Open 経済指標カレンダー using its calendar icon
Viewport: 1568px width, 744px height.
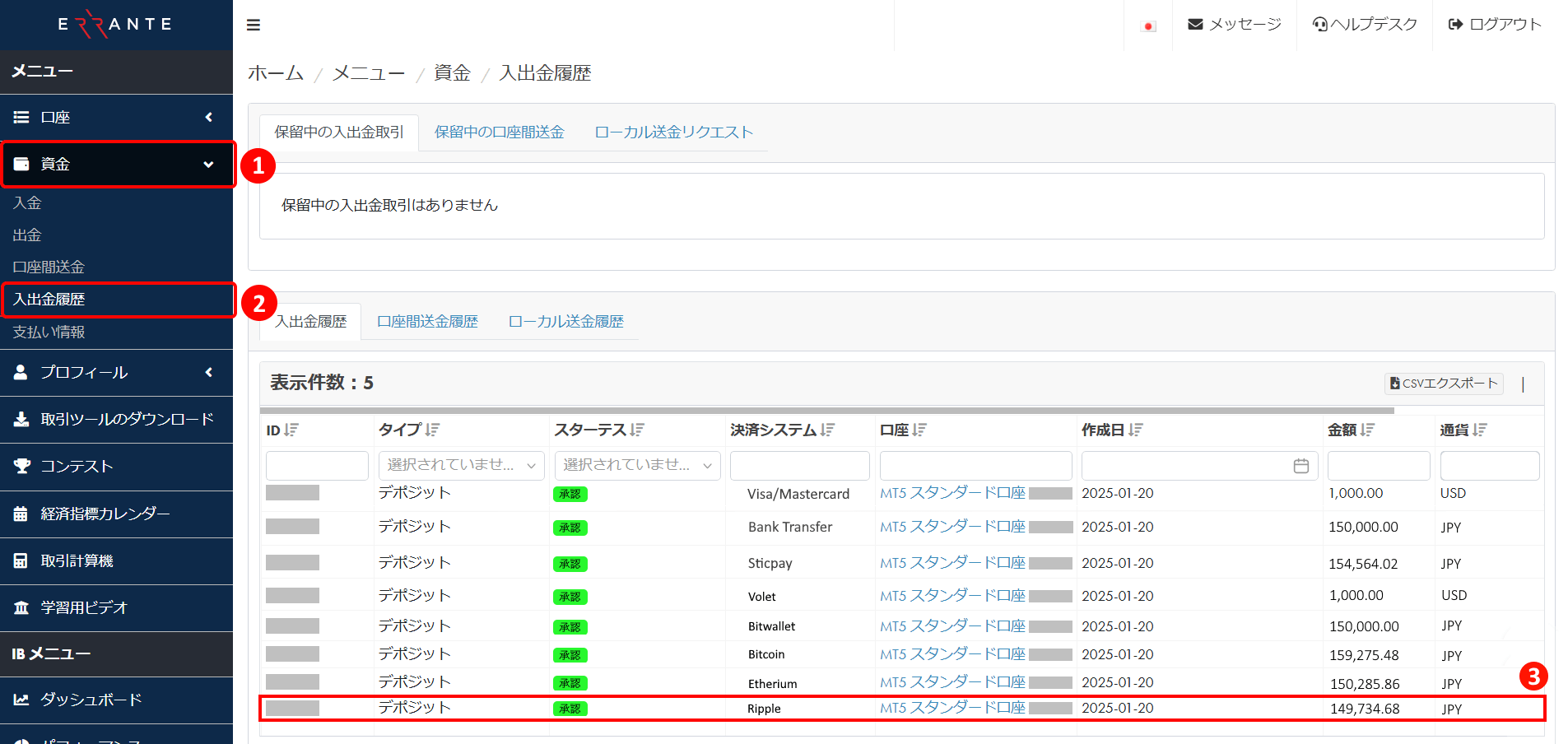(21, 513)
